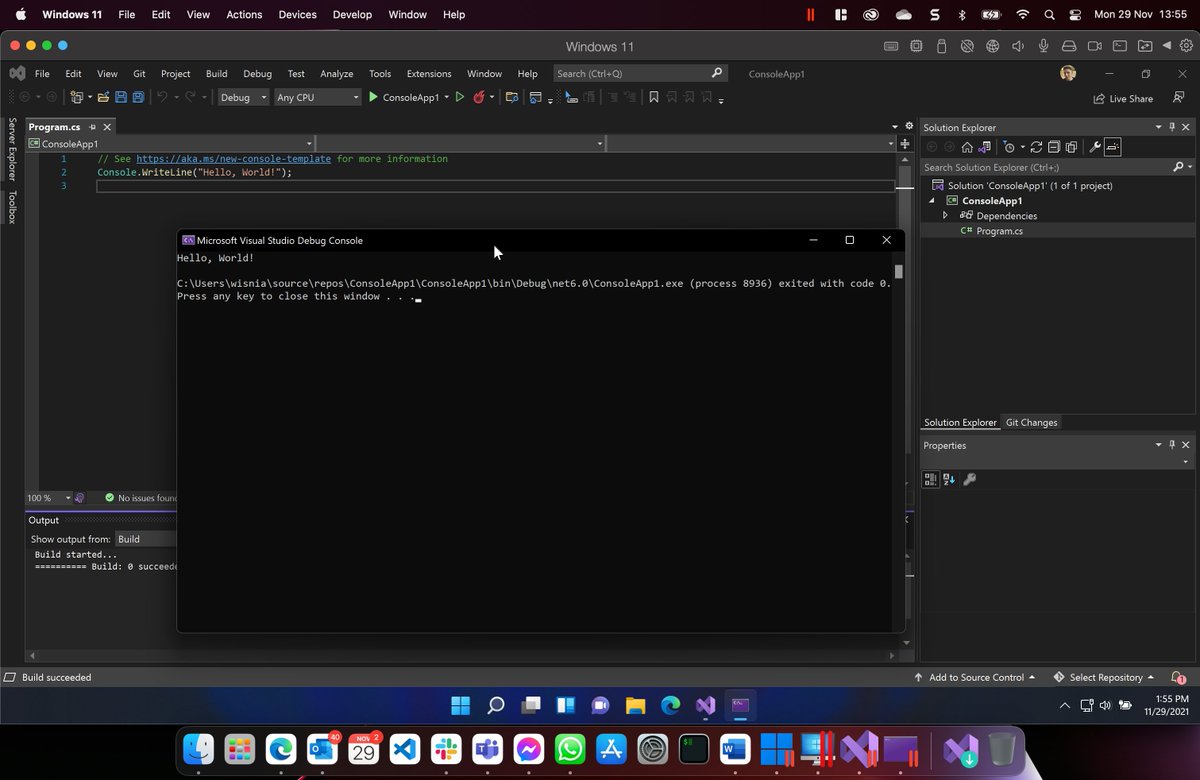Collapse All items in Solution Explorer
This screenshot has height=780, width=1200.
1053,147
